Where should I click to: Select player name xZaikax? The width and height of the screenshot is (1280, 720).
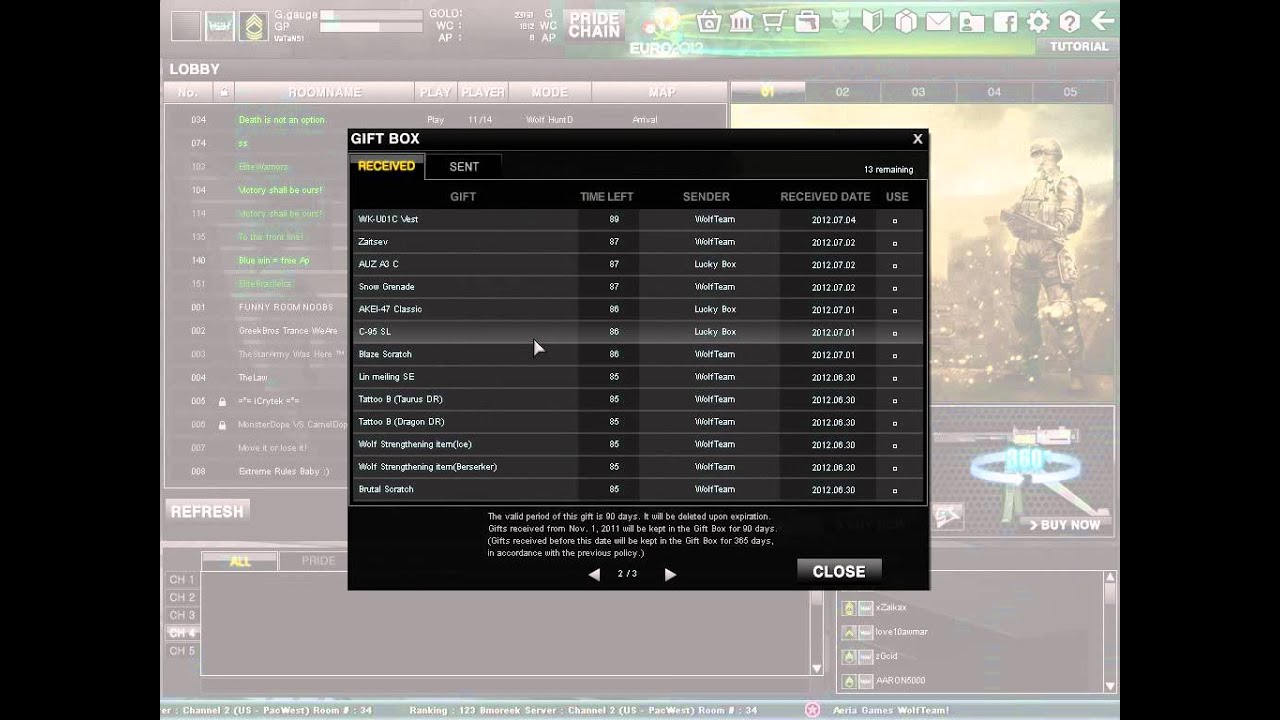pyautogui.click(x=891, y=608)
